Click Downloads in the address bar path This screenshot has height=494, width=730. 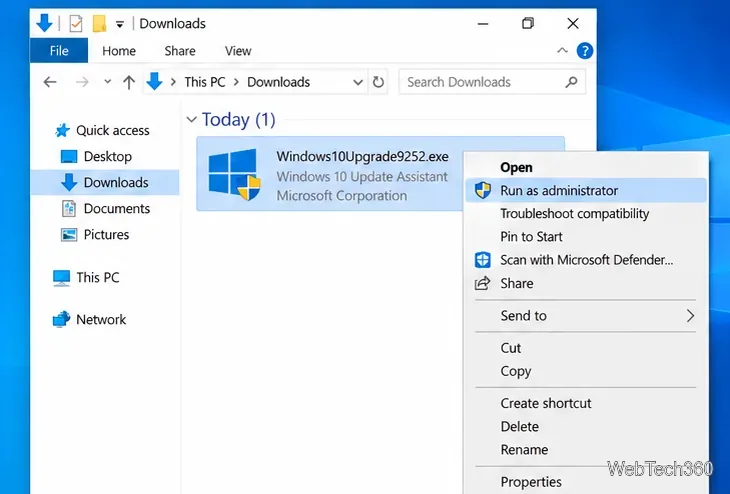tap(278, 82)
